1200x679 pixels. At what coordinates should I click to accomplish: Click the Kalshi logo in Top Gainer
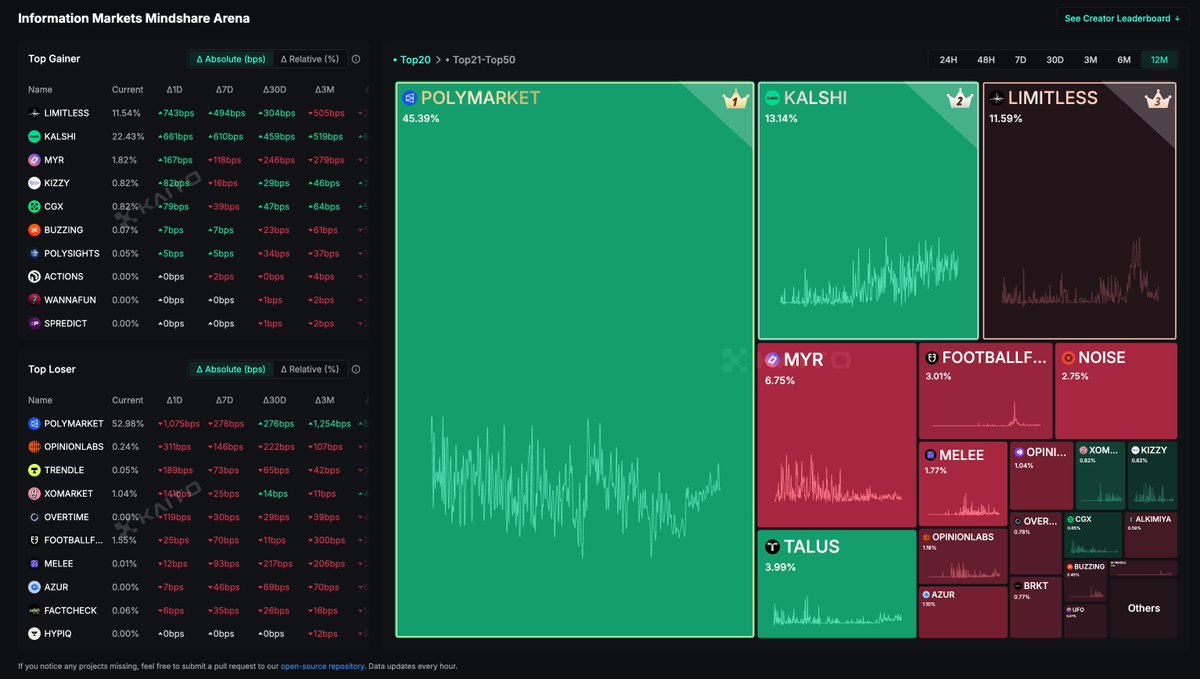tap(34, 136)
